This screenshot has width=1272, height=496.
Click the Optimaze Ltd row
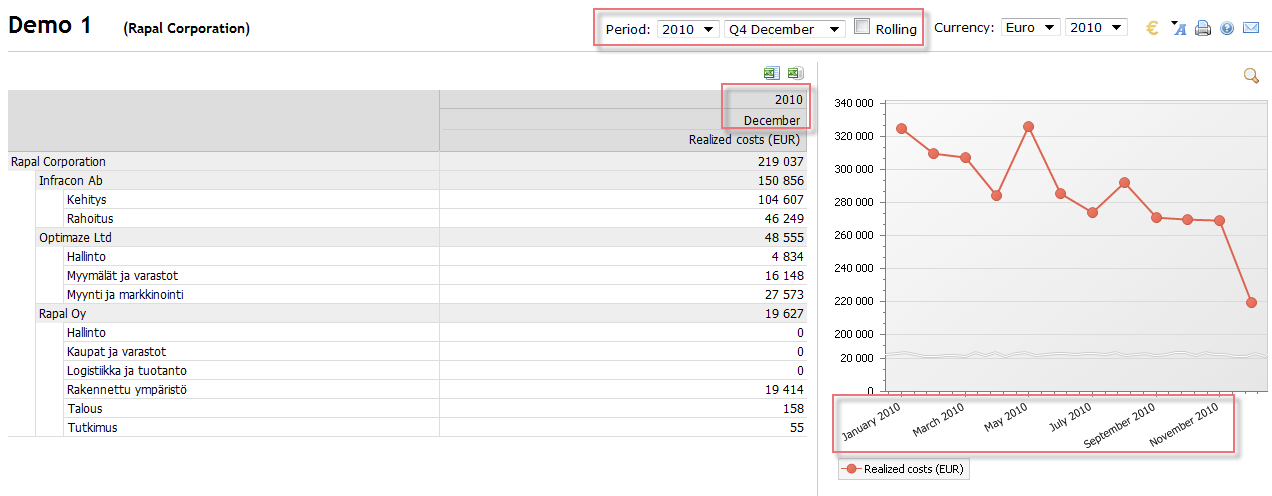75,237
